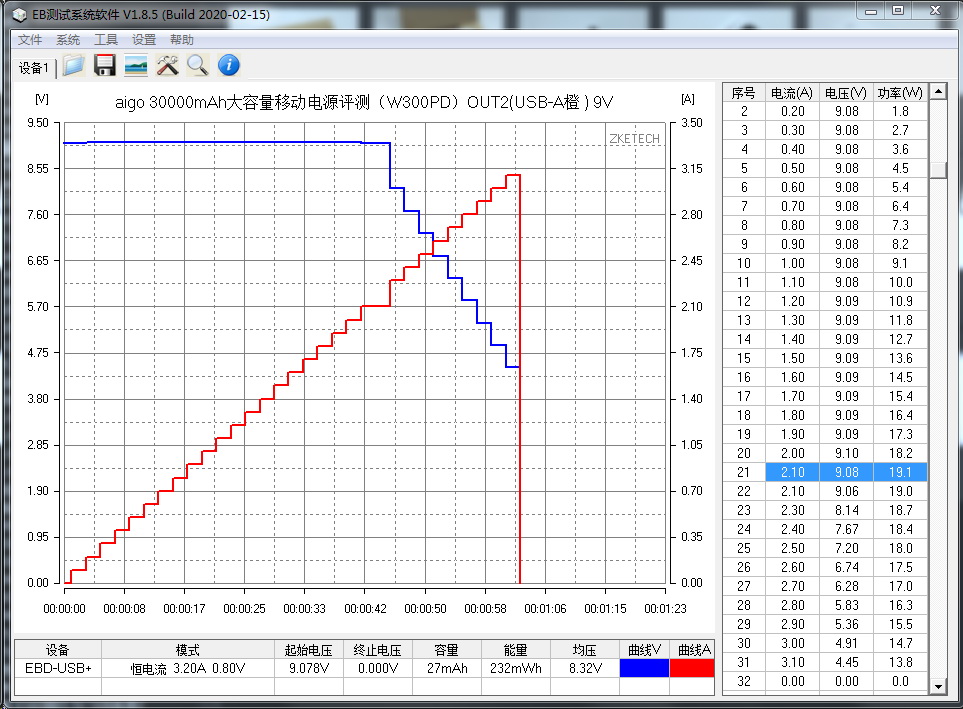Switch to the 设备1 tab
The width and height of the screenshot is (963, 709).
point(34,68)
